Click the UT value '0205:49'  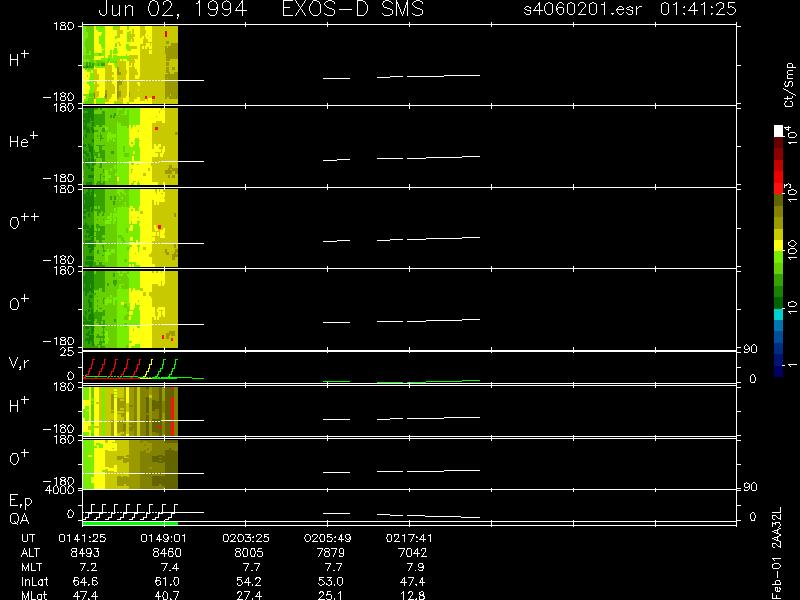pos(328,538)
